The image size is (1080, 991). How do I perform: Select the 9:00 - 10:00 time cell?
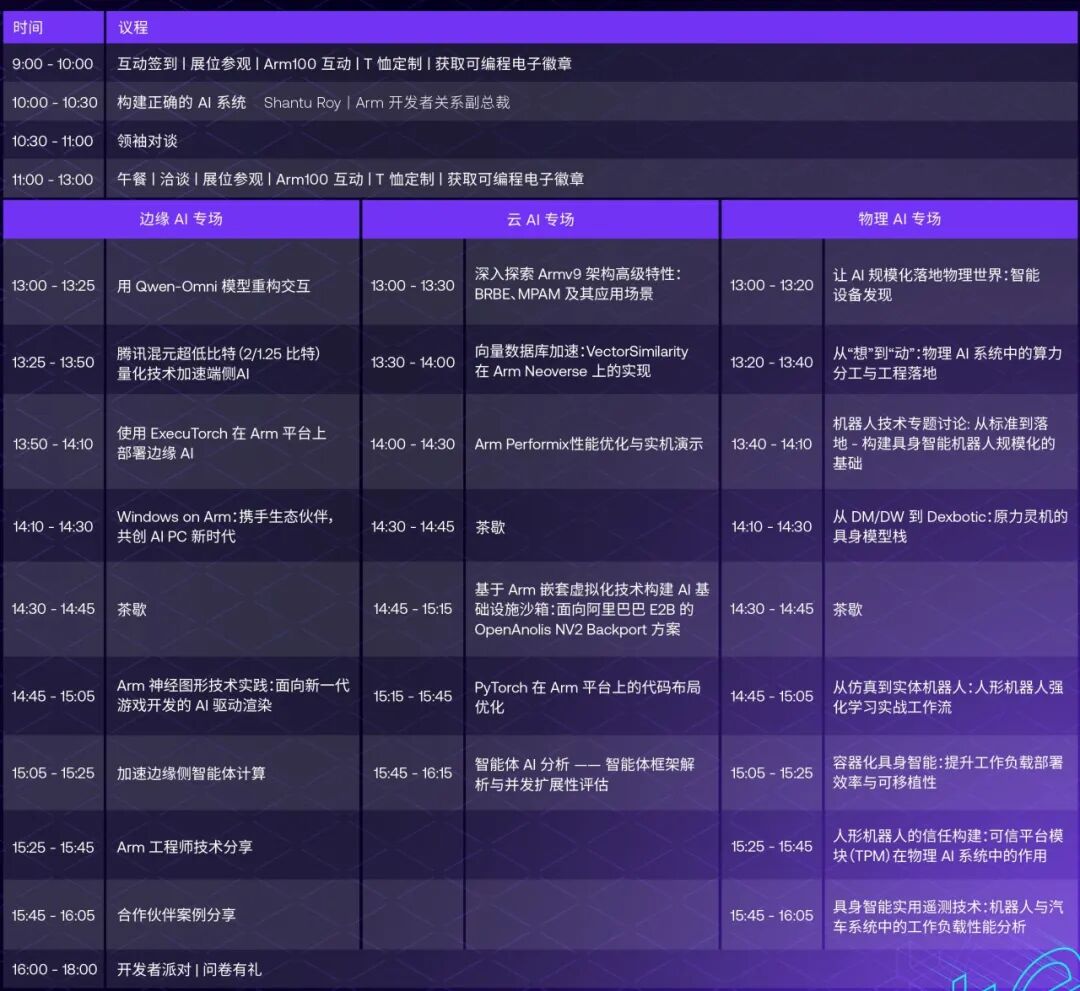pos(52,64)
